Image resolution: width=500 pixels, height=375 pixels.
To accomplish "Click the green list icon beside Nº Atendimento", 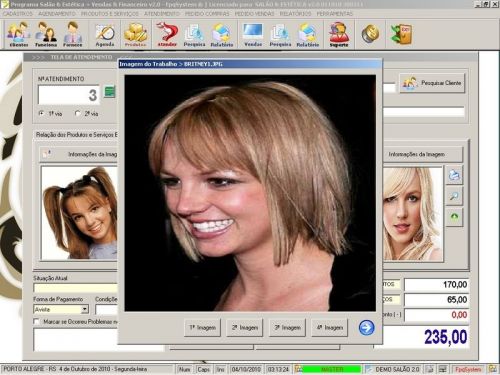I will tap(110, 92).
